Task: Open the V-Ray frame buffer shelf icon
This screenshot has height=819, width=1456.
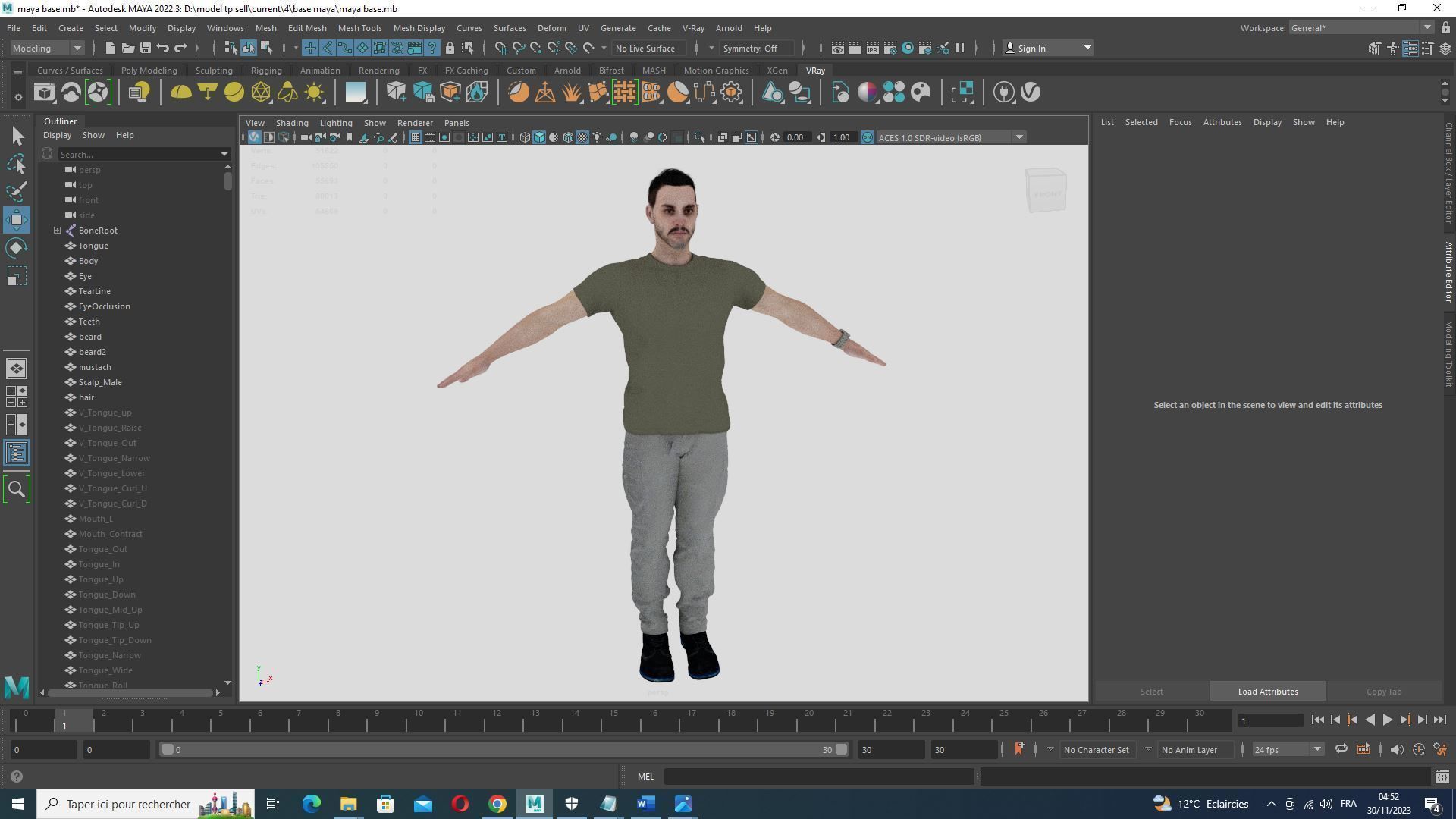Action: (x=44, y=93)
